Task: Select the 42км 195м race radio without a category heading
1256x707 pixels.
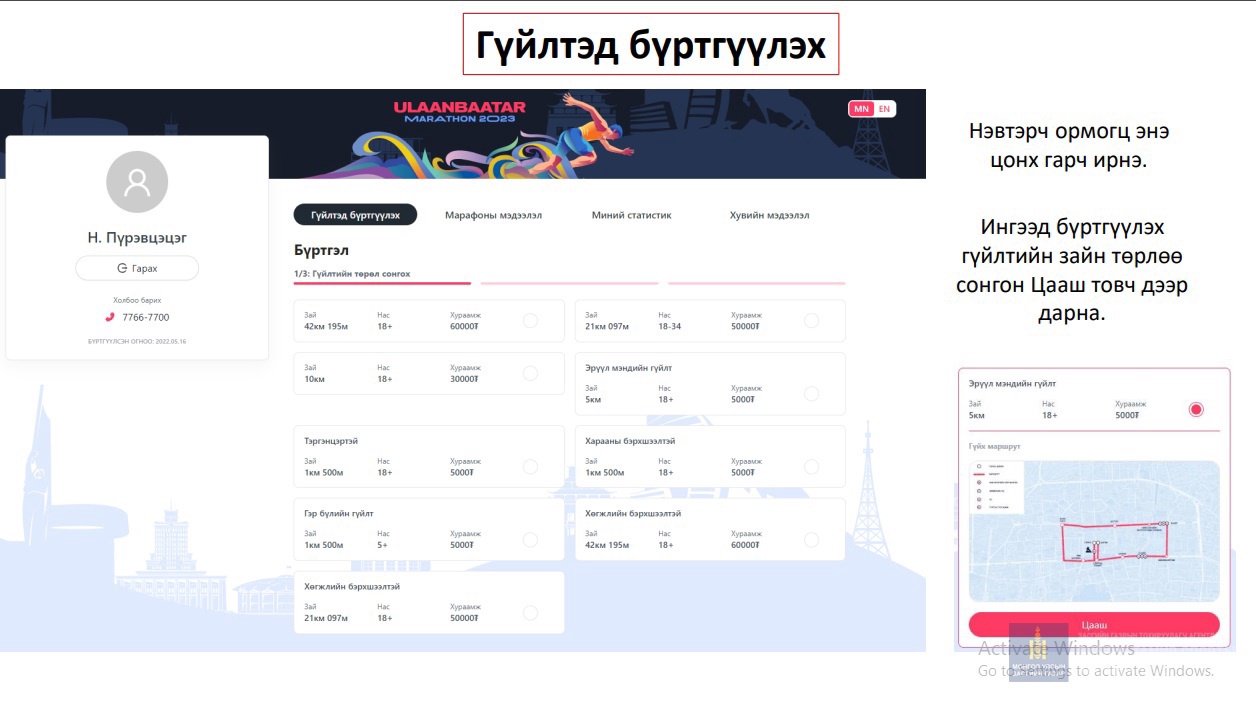Action: tap(530, 320)
